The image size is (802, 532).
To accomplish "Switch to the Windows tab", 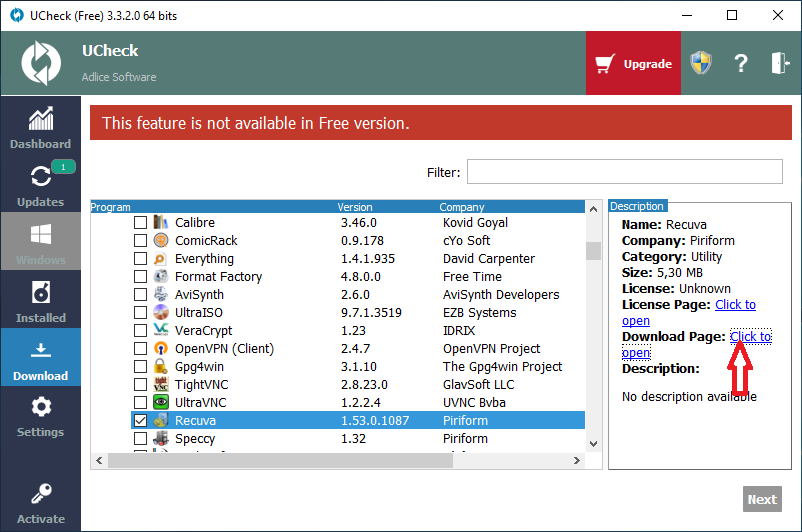I will tap(40, 241).
